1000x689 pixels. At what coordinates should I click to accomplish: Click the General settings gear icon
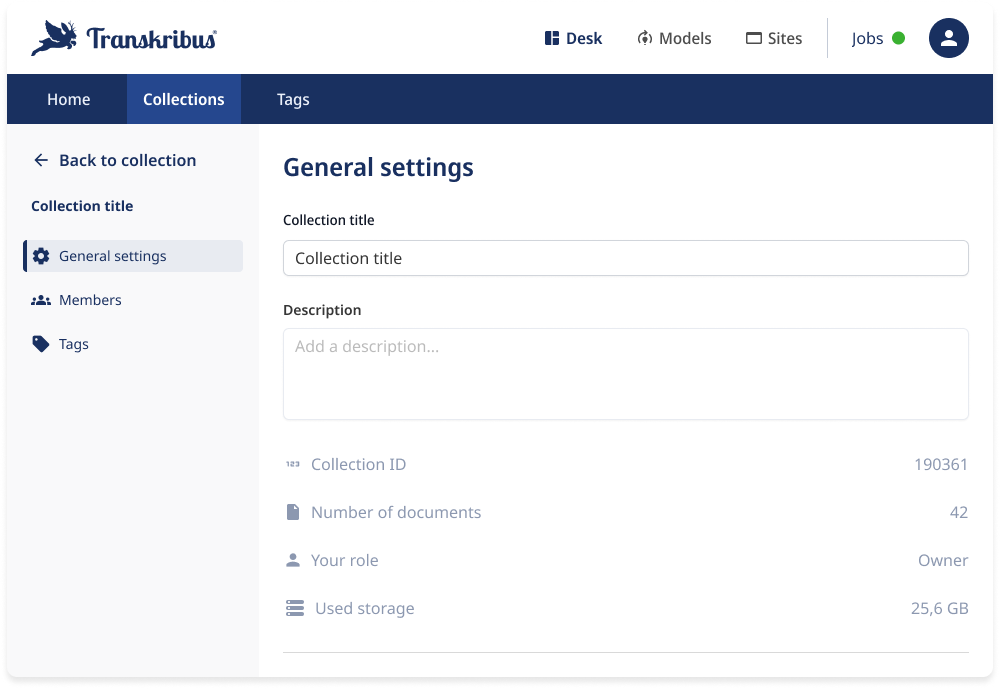(40, 256)
